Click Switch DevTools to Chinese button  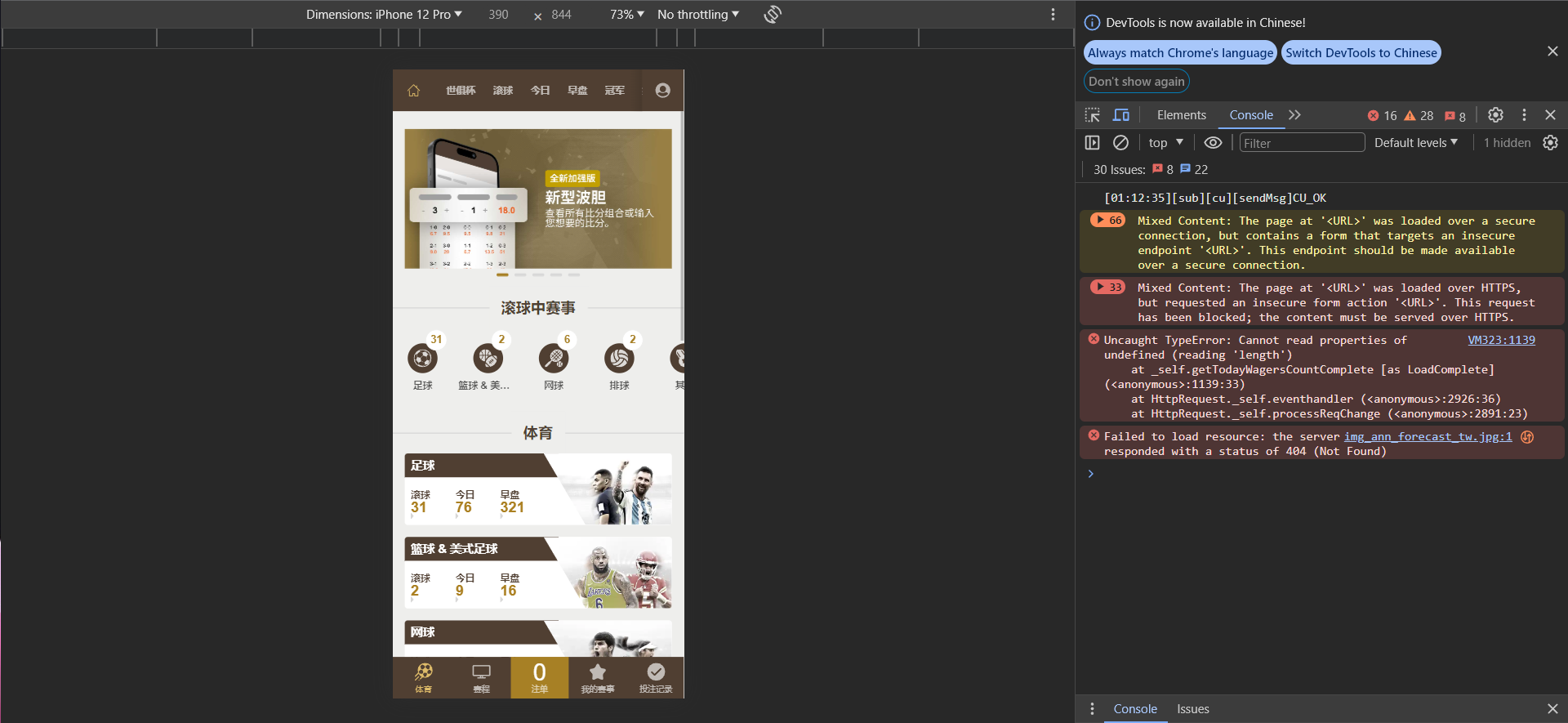(1361, 53)
